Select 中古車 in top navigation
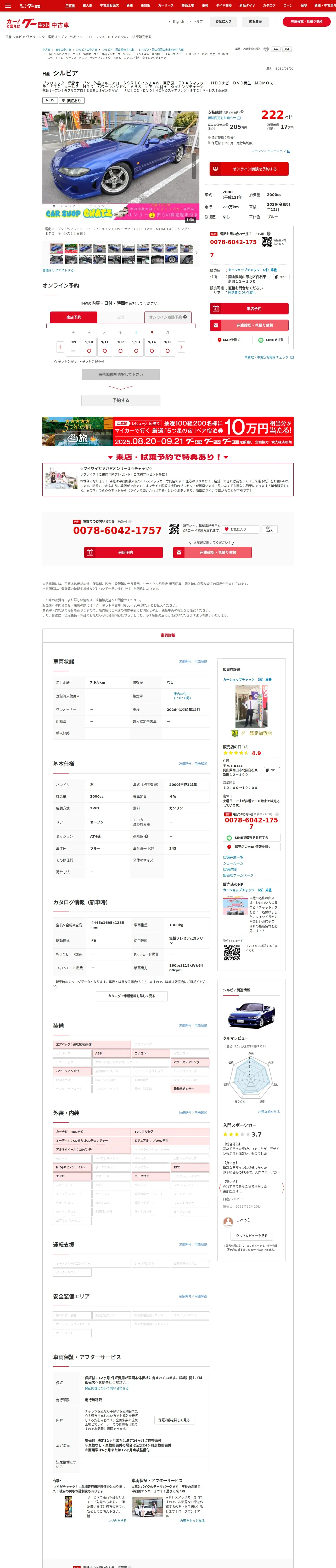Viewport: 336px width, 1568px height. point(70,5)
